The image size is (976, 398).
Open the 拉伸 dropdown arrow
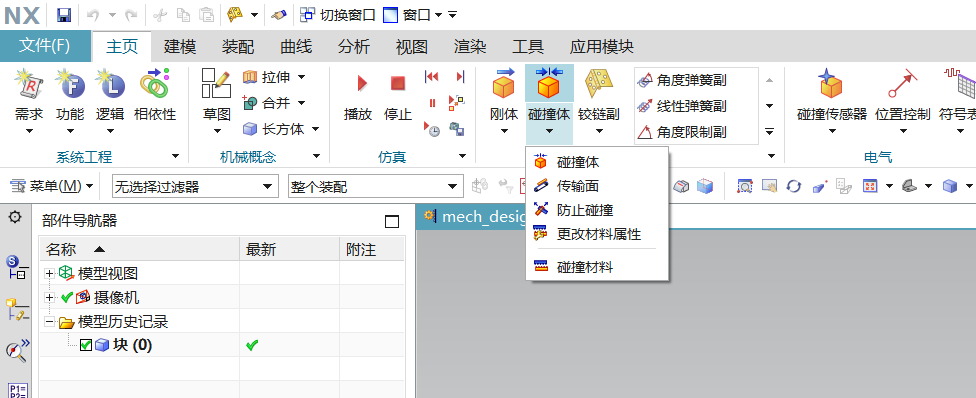click(301, 77)
